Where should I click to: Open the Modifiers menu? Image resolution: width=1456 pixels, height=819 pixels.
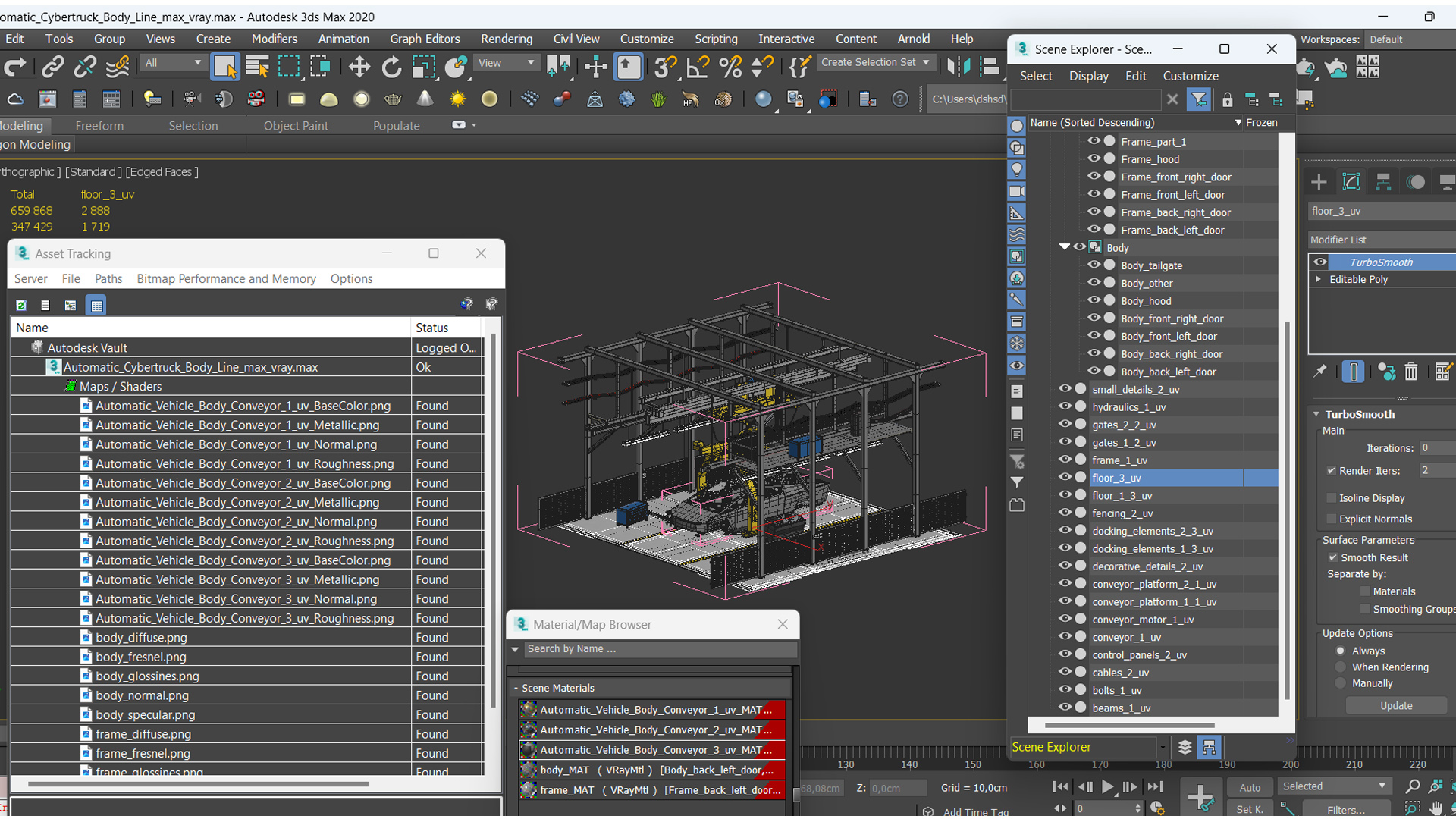tap(274, 39)
